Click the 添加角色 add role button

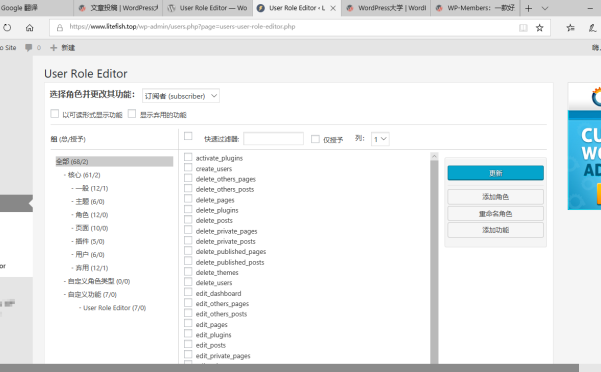(x=495, y=197)
